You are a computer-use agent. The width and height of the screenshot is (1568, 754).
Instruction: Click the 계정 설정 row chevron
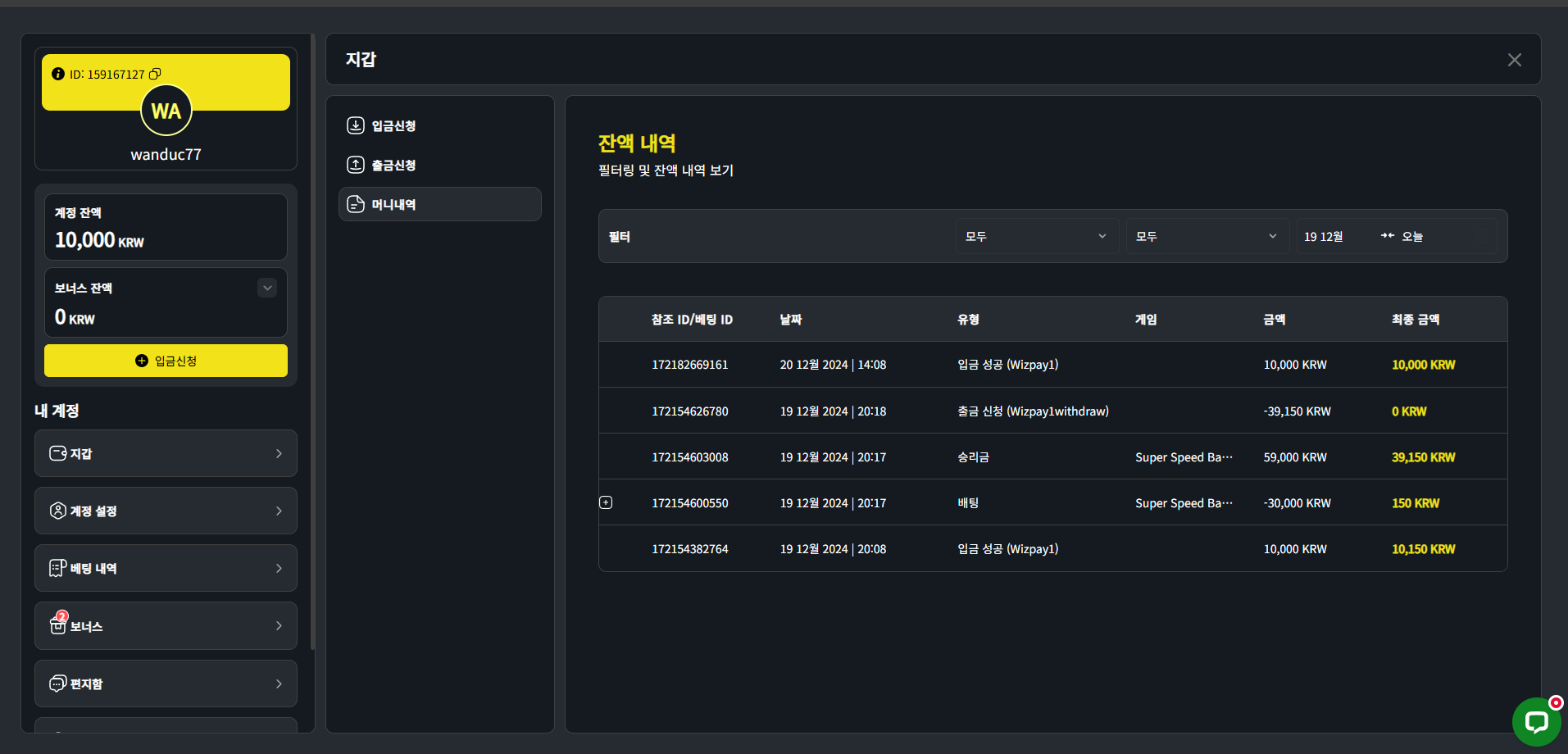[279, 511]
